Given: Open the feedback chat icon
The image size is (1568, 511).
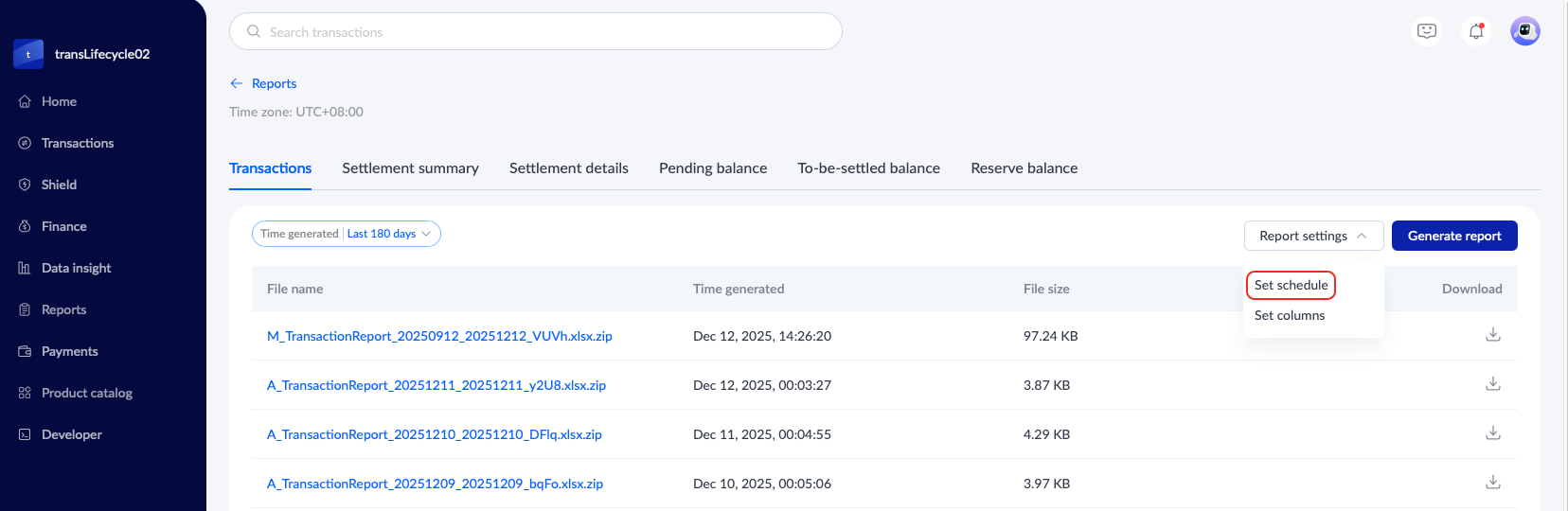Looking at the screenshot, I should pos(1426,31).
